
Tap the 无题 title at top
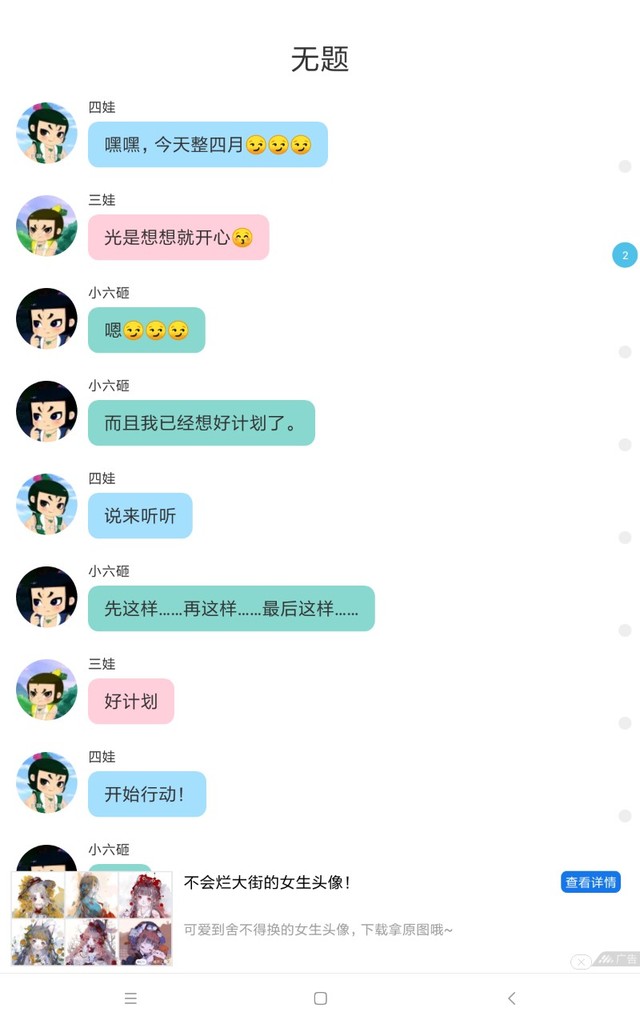319,59
